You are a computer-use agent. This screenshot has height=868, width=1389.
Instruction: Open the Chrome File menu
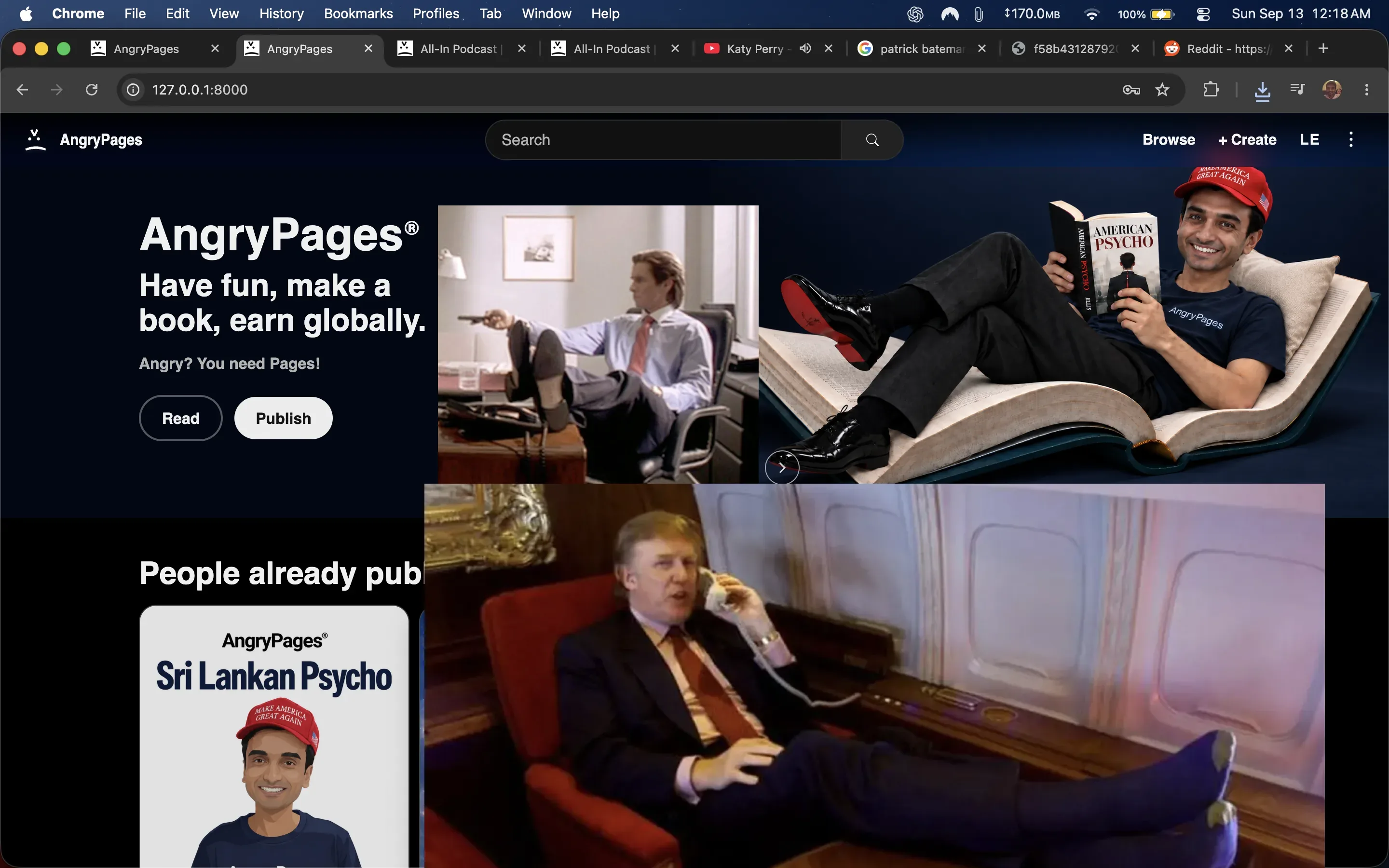point(135,14)
